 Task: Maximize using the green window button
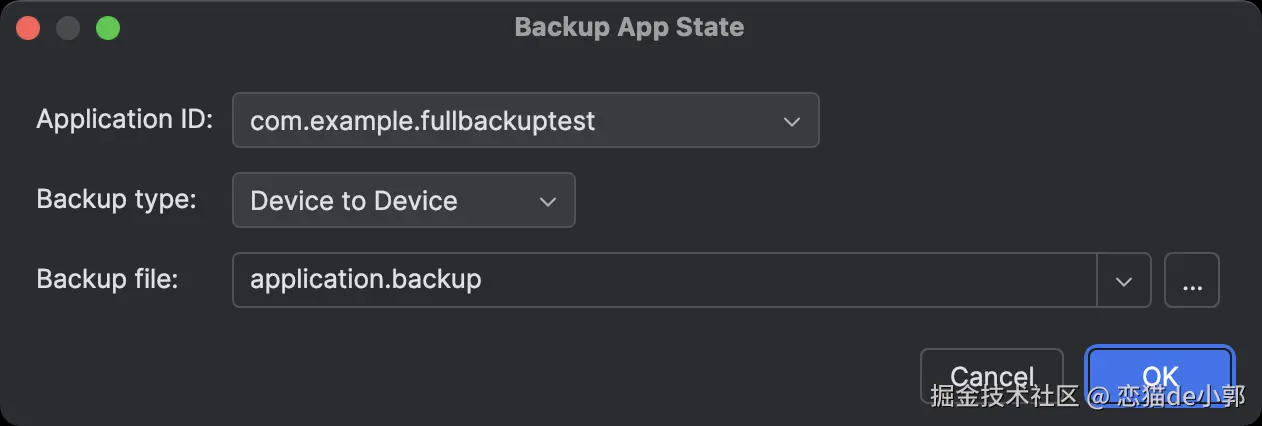(x=108, y=27)
